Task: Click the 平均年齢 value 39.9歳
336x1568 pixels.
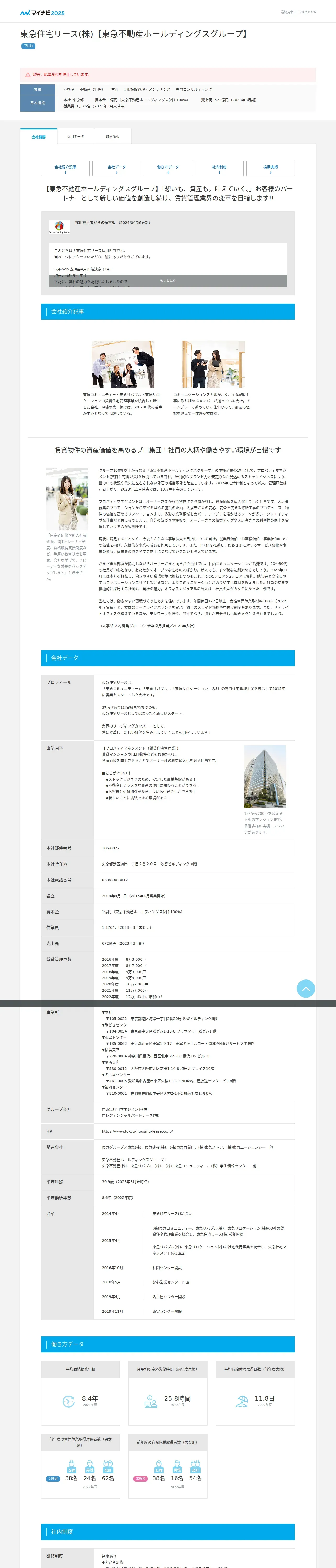Action: point(125,1181)
